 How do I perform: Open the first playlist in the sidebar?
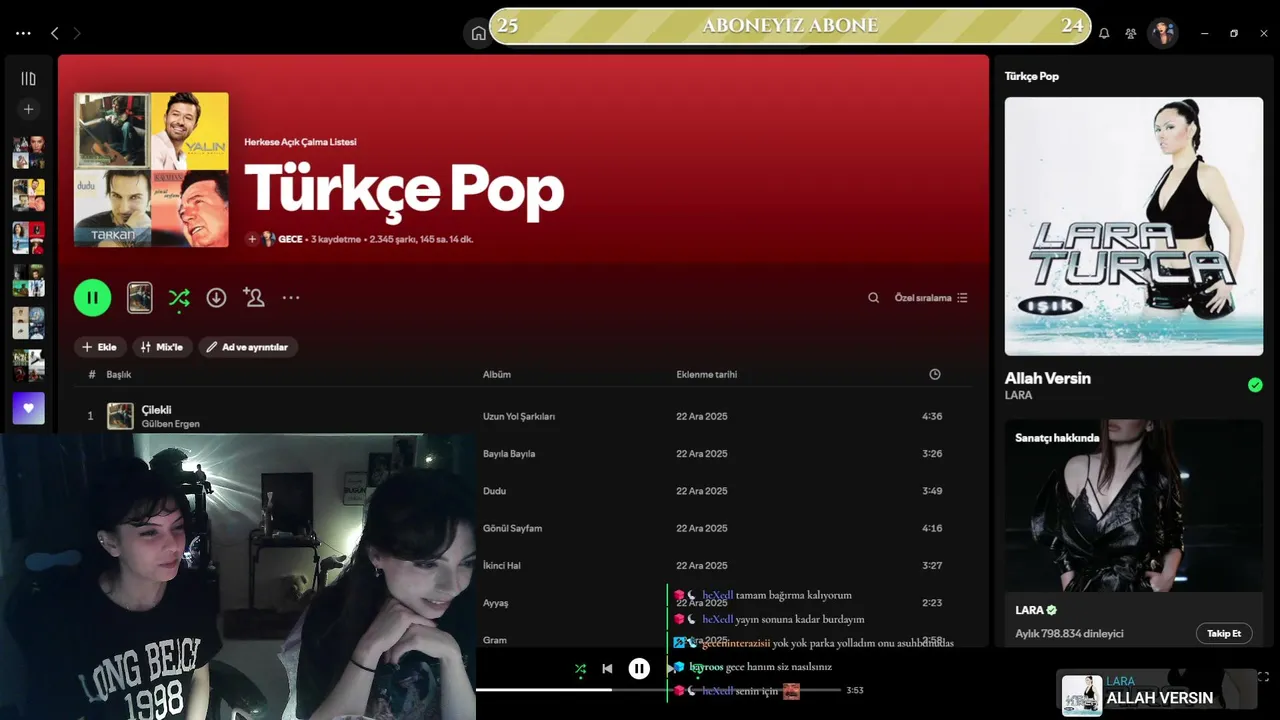pyautogui.click(x=28, y=152)
